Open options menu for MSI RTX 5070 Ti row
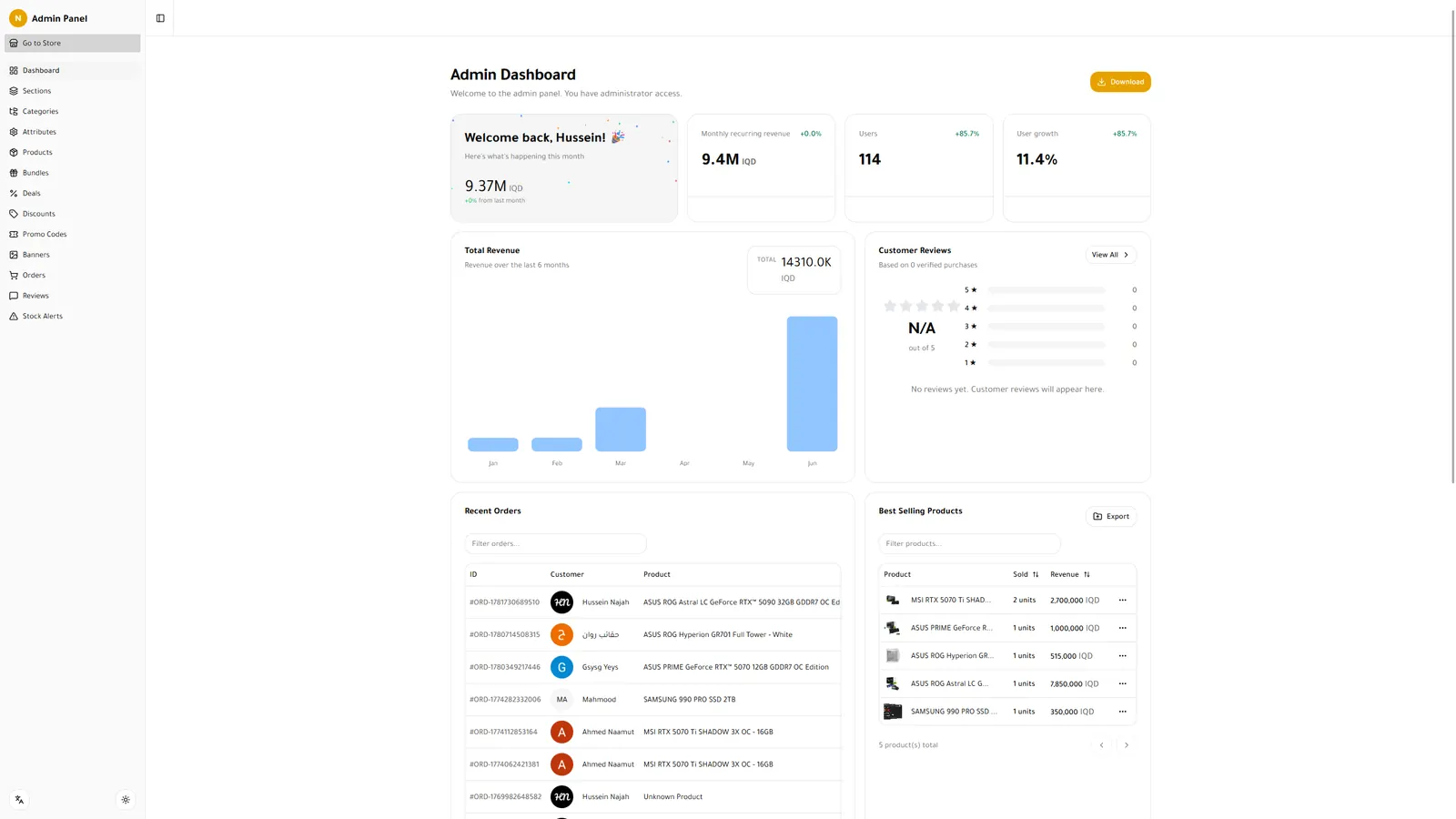The width and height of the screenshot is (1456, 819). [1122, 600]
